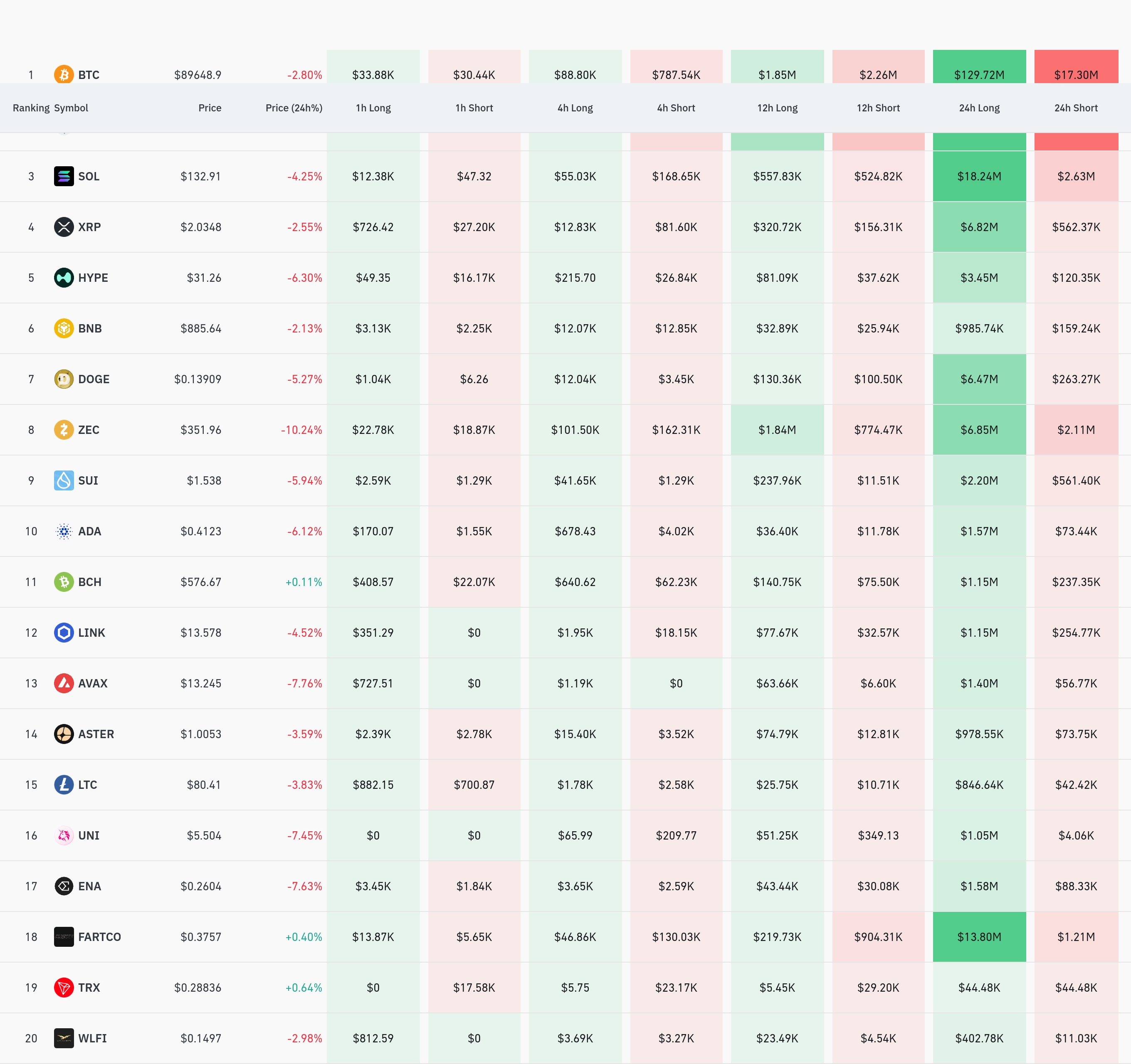Viewport: 1131px width, 1064px height.
Task: Open the ASTER symbol link
Action: coord(96,734)
